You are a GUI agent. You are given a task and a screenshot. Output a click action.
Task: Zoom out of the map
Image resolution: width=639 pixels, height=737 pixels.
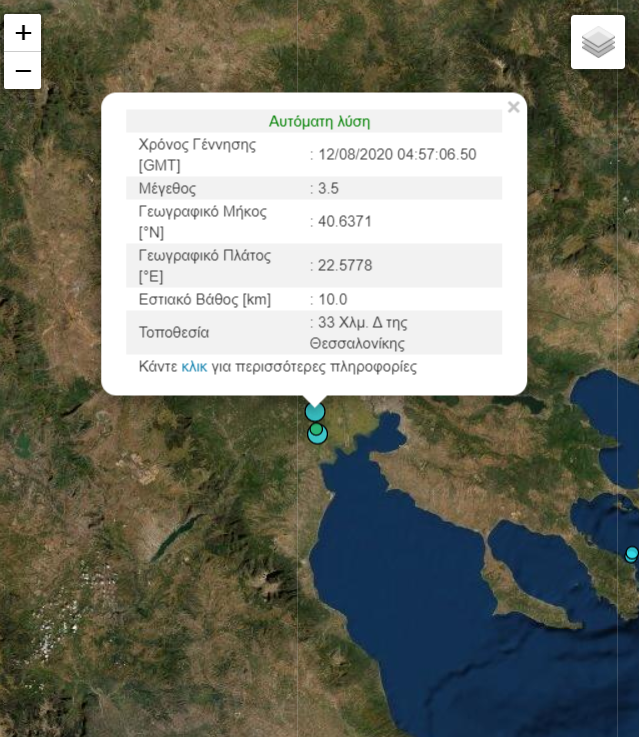point(23,71)
